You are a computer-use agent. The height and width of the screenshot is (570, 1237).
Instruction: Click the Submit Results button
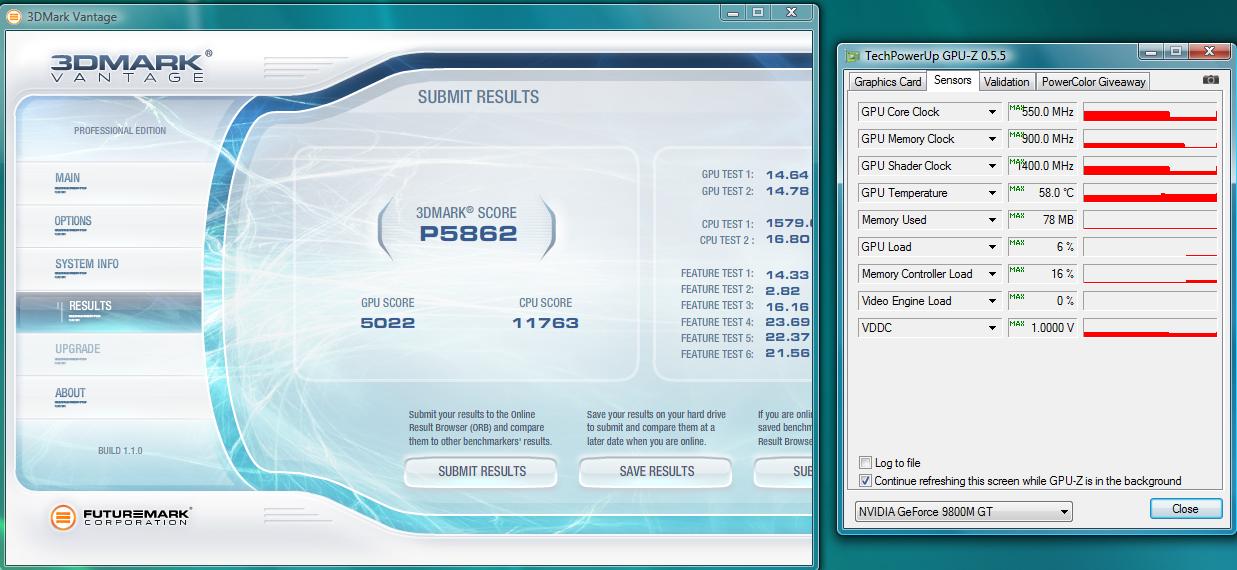click(x=481, y=471)
